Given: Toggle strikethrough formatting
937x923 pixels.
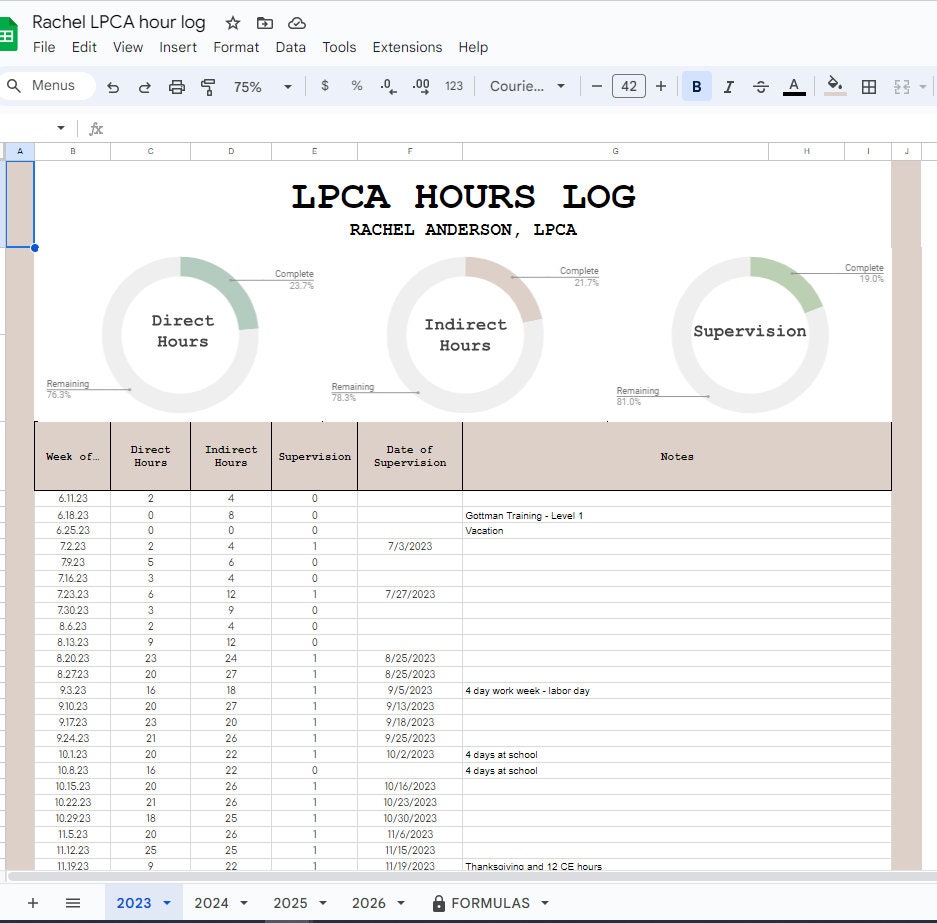Looking at the screenshot, I should [x=760, y=86].
